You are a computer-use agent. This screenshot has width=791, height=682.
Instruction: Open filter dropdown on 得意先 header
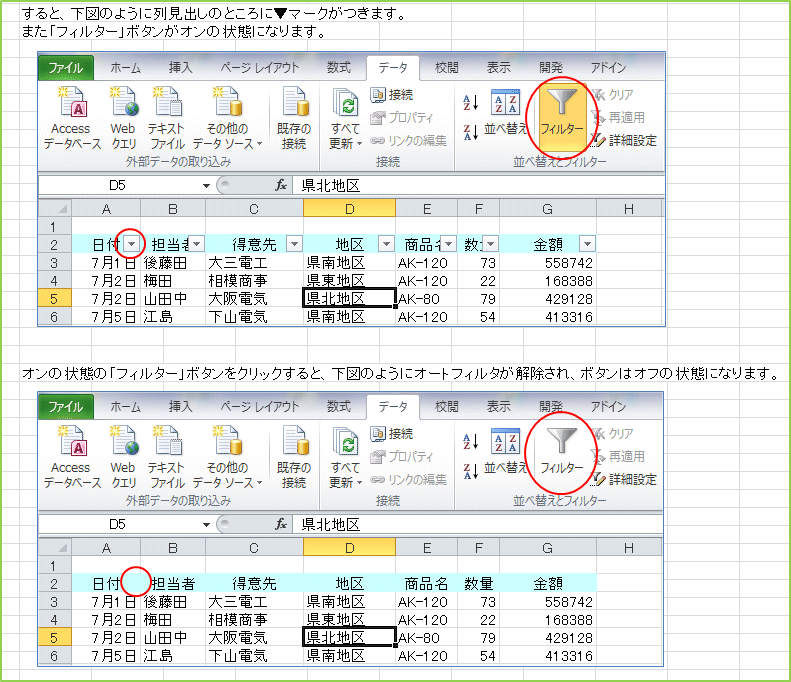(x=294, y=244)
